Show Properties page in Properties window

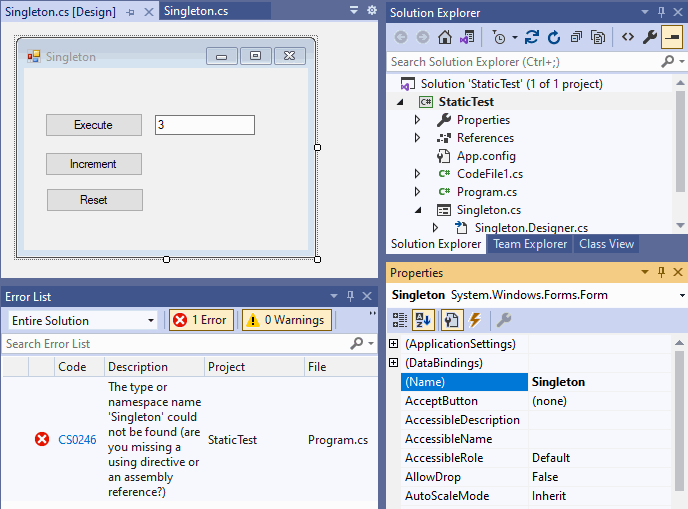click(452, 320)
